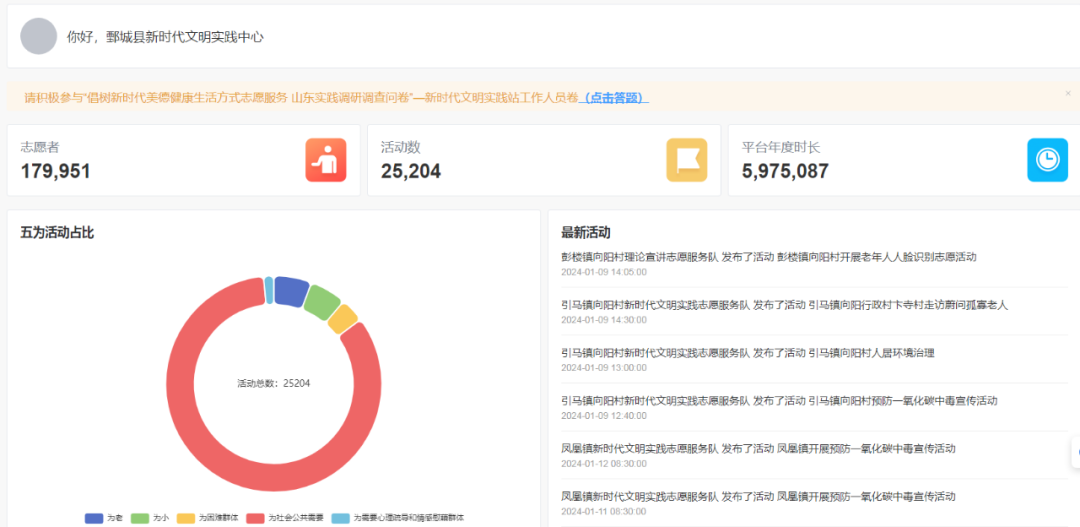
Task: Click the small light blue donut segment
Action: pos(269,289)
